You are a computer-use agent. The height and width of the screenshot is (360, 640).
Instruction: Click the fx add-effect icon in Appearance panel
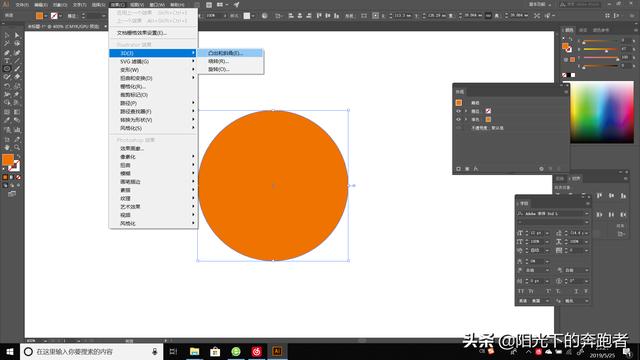[x=476, y=169]
